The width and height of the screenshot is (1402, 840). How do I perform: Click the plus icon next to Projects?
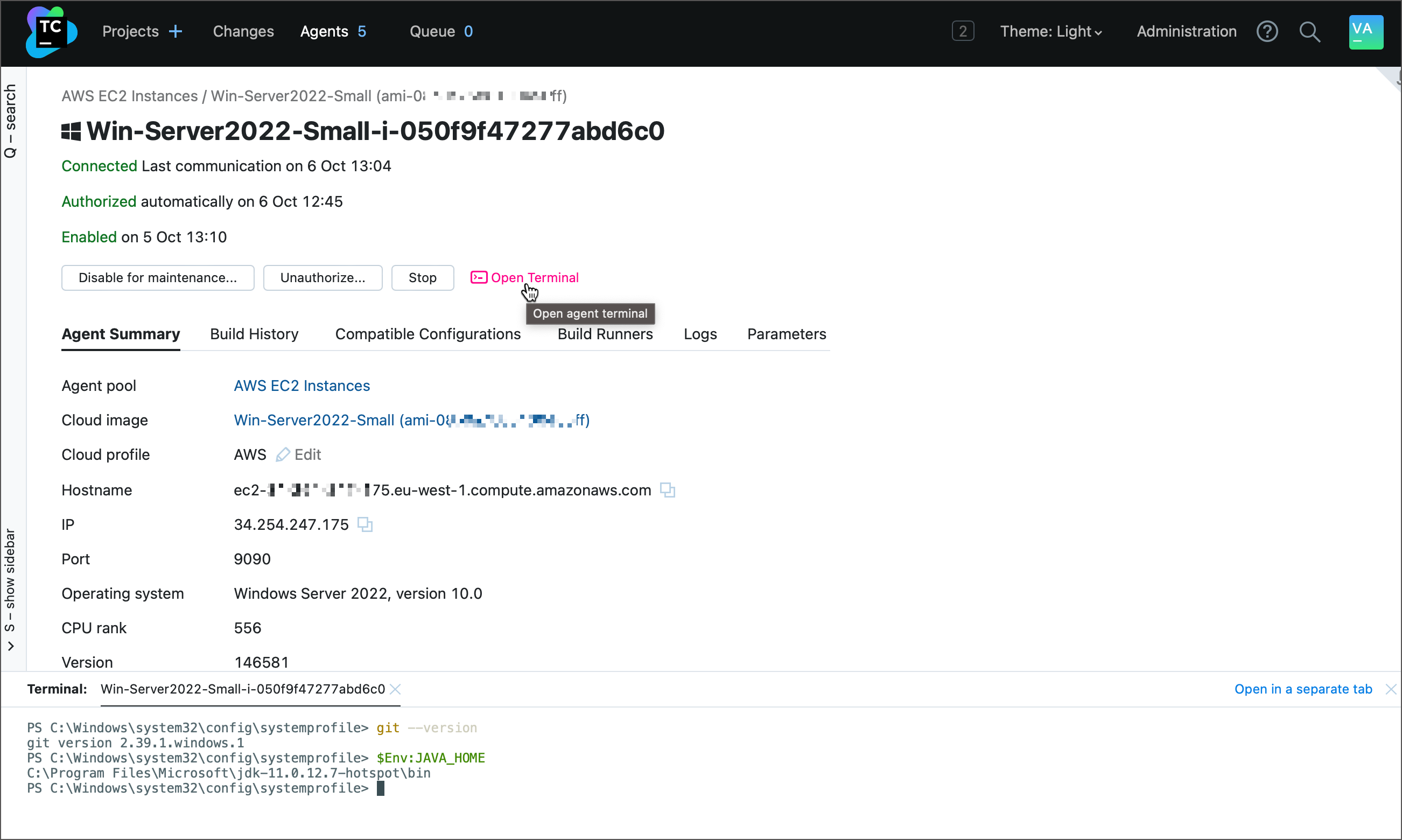177,31
